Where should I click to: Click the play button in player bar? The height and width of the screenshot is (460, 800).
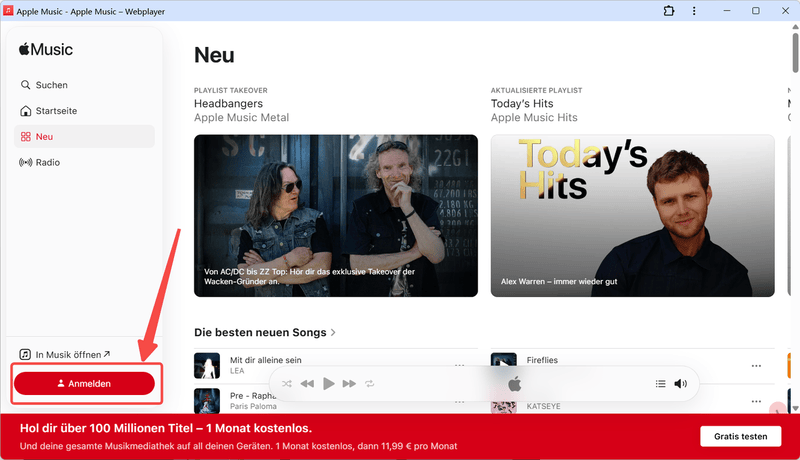click(329, 384)
